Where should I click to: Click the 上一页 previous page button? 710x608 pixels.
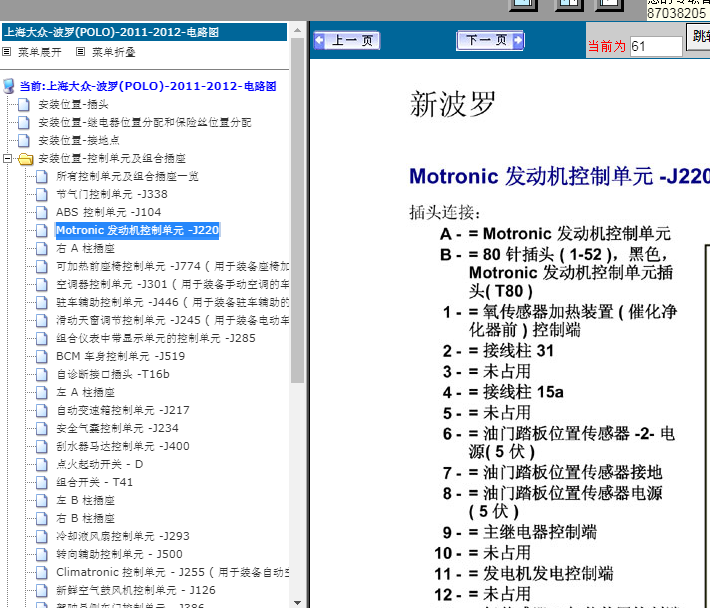pyautogui.click(x=346, y=41)
